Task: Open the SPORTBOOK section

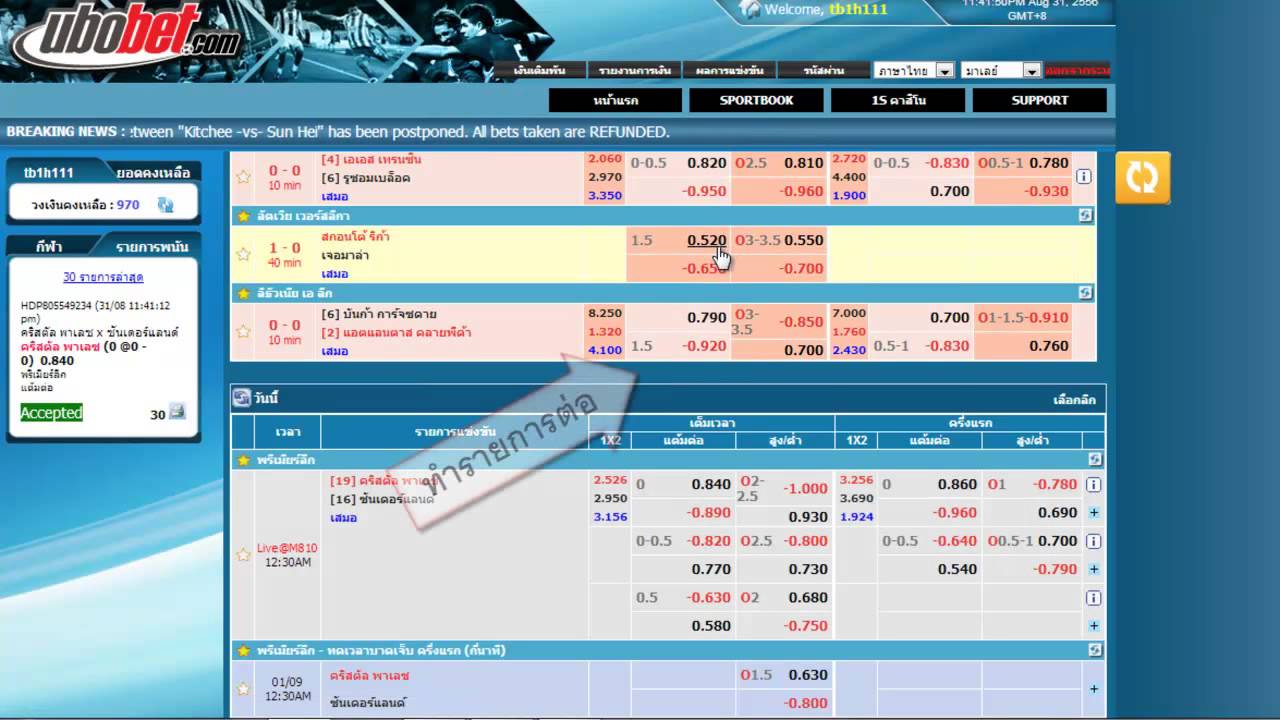Action: 757,100
